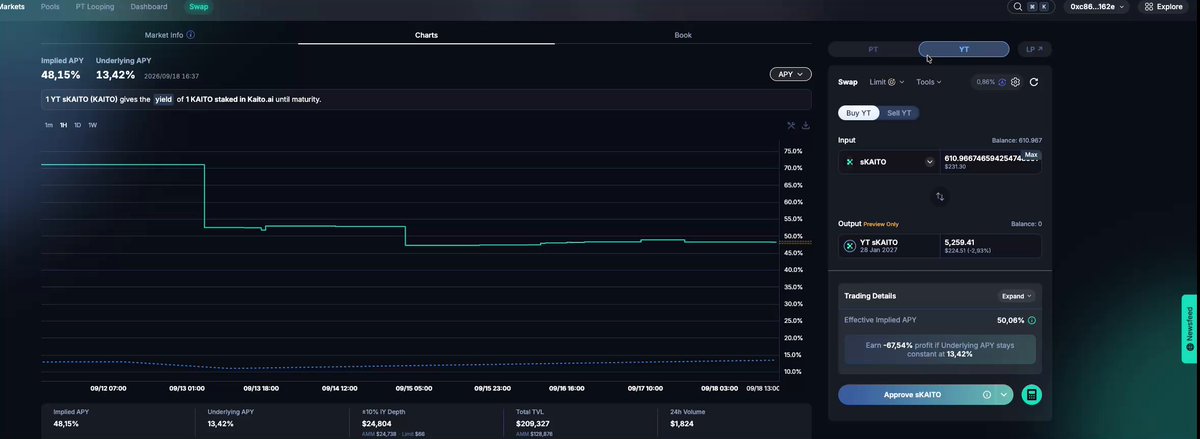
Task: Choose Sell YT
Action: 899,113
